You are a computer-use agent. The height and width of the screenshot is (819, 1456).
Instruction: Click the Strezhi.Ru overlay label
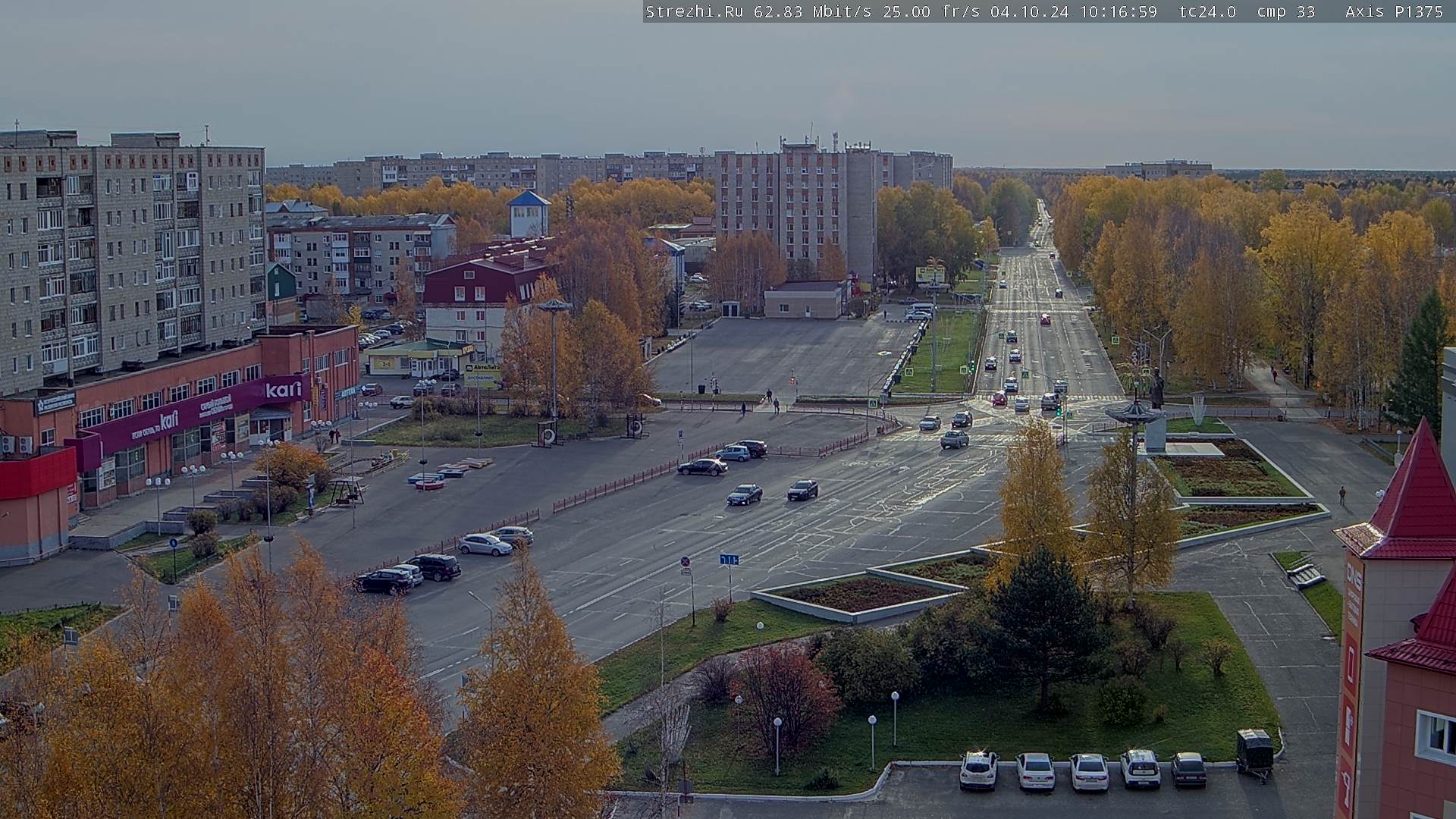[x=694, y=11]
